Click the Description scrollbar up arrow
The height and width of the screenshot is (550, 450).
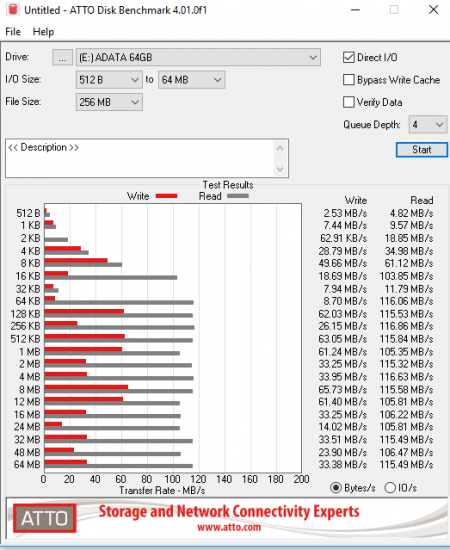[280, 148]
